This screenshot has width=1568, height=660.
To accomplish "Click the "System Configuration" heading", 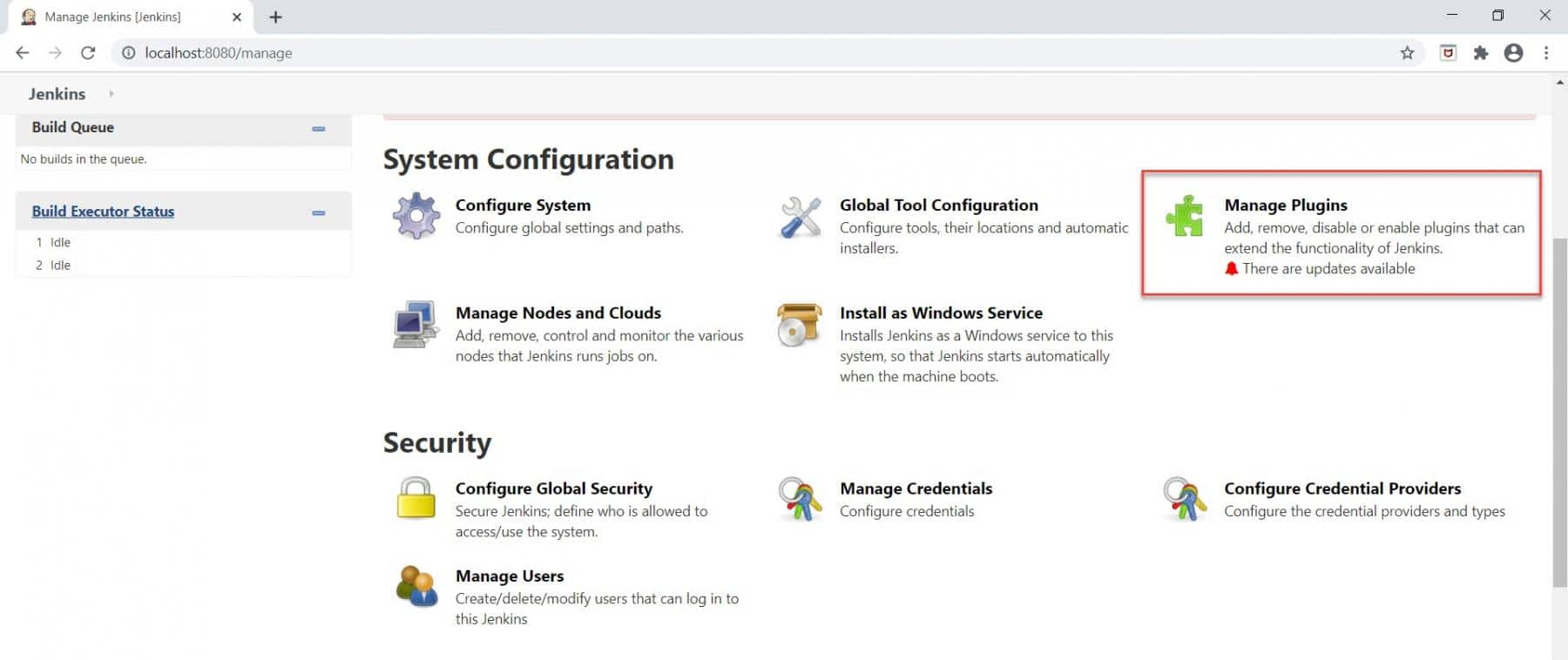I will [529, 159].
